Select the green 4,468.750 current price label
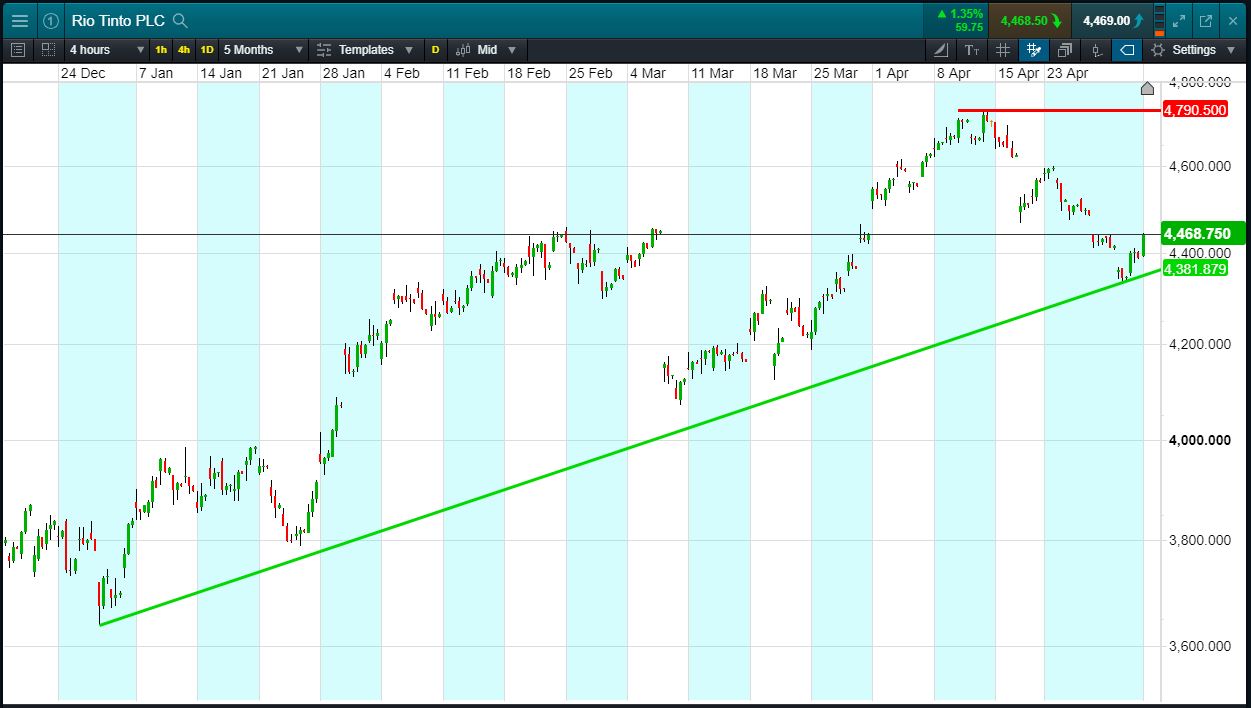This screenshot has height=708, width=1251. (x=1202, y=234)
